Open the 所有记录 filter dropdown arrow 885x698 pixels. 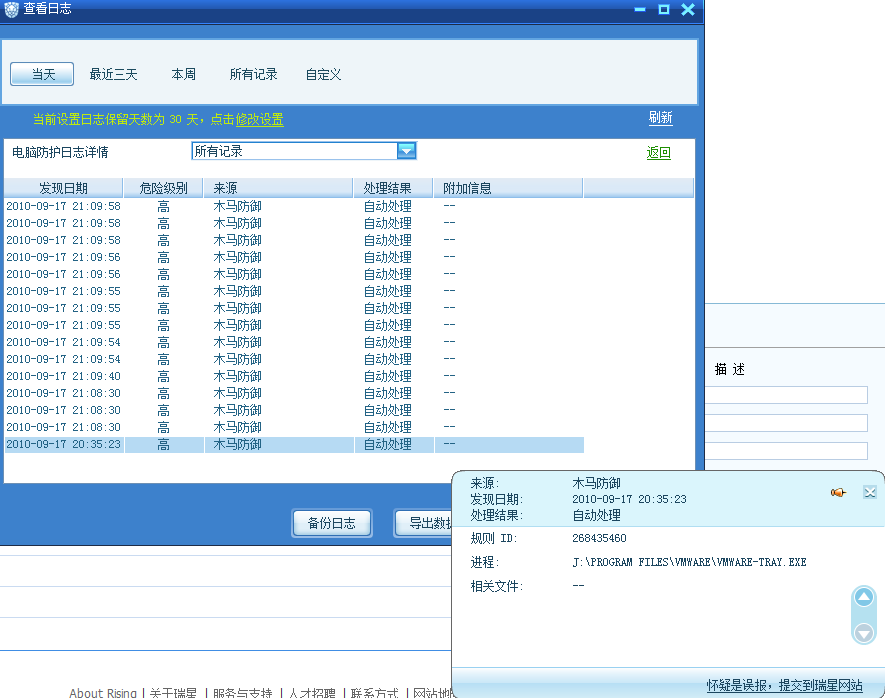pyautogui.click(x=406, y=151)
